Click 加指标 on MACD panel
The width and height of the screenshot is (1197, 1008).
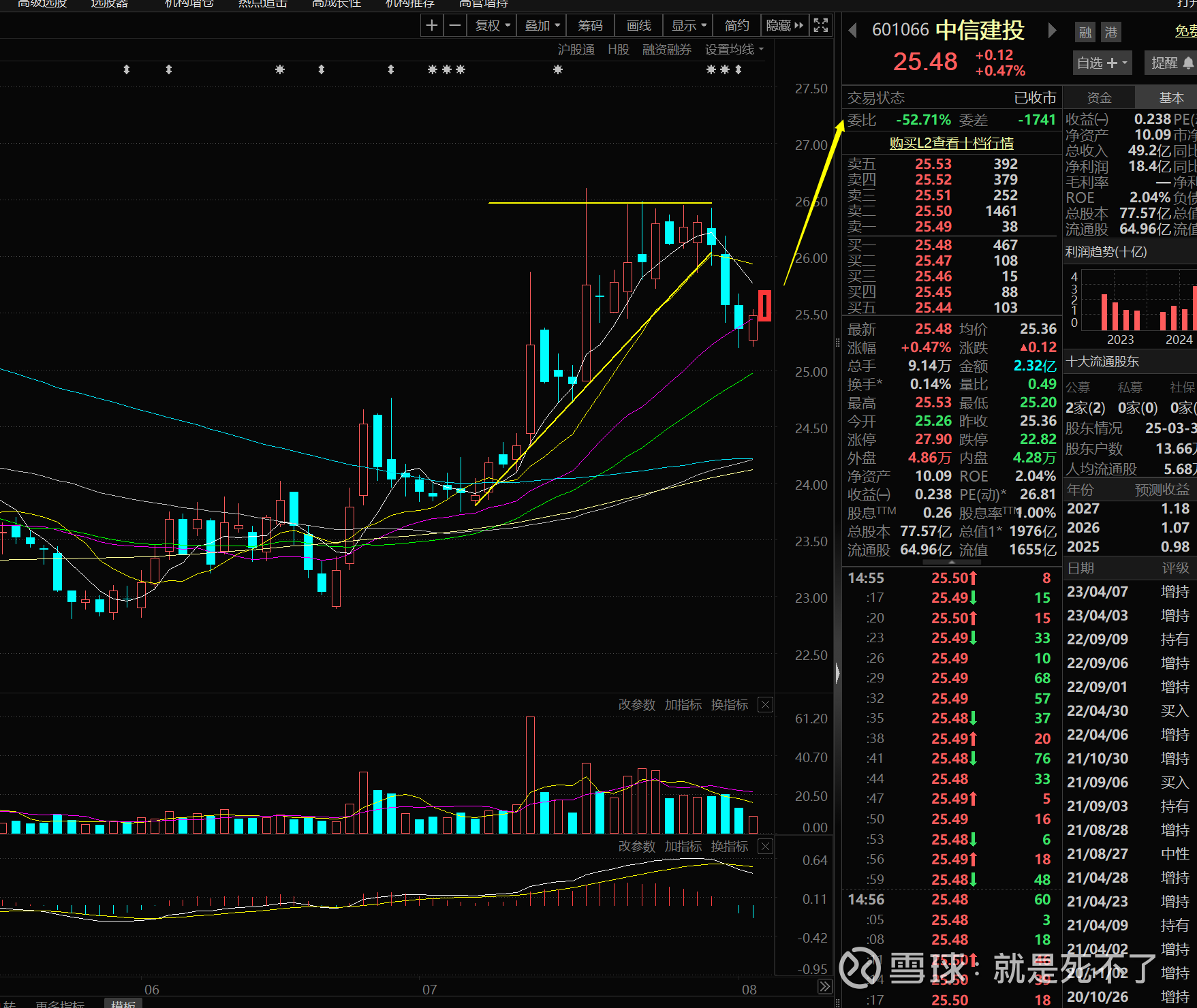pyautogui.click(x=683, y=847)
